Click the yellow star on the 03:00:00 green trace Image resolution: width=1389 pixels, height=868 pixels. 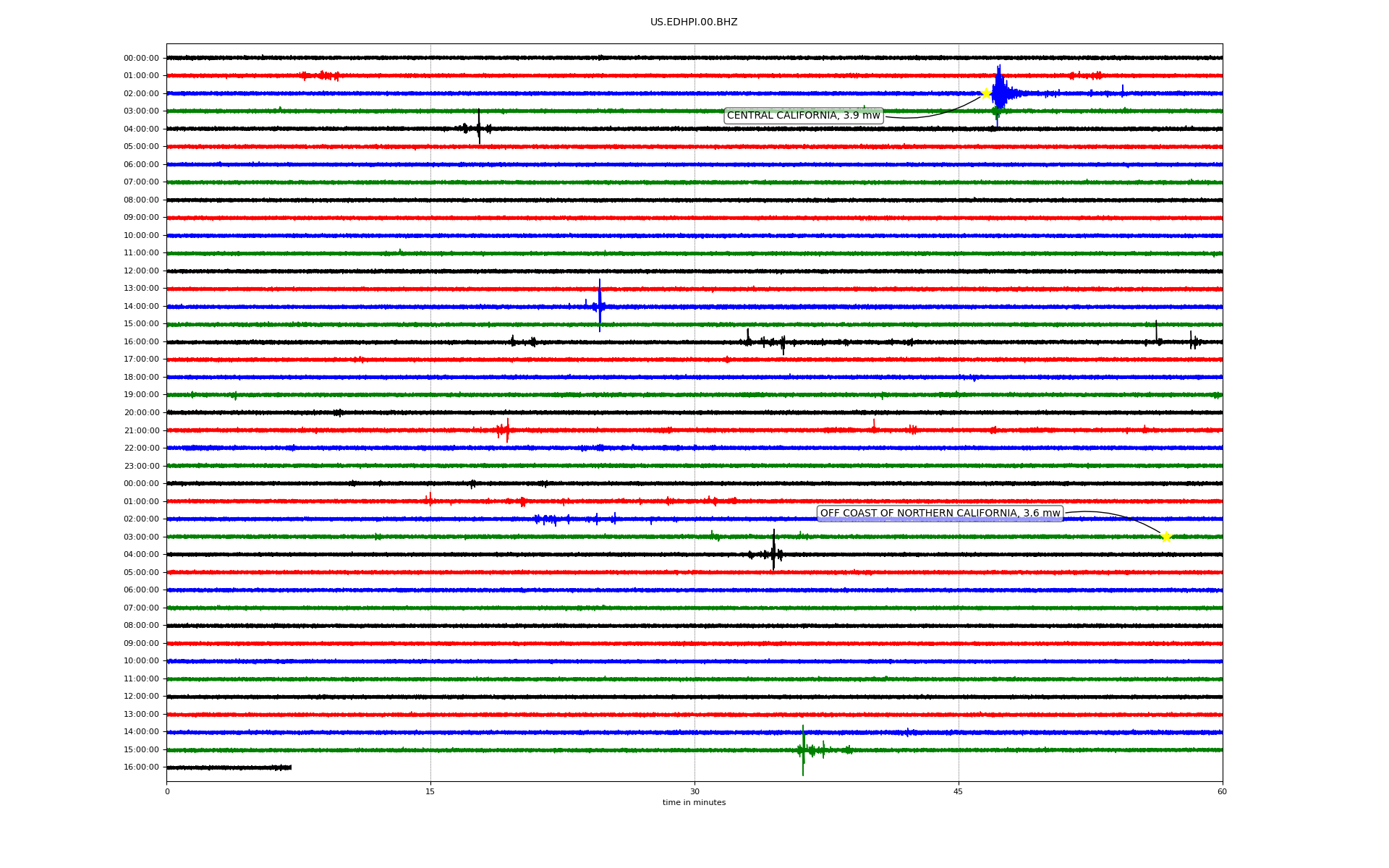coord(1165,537)
